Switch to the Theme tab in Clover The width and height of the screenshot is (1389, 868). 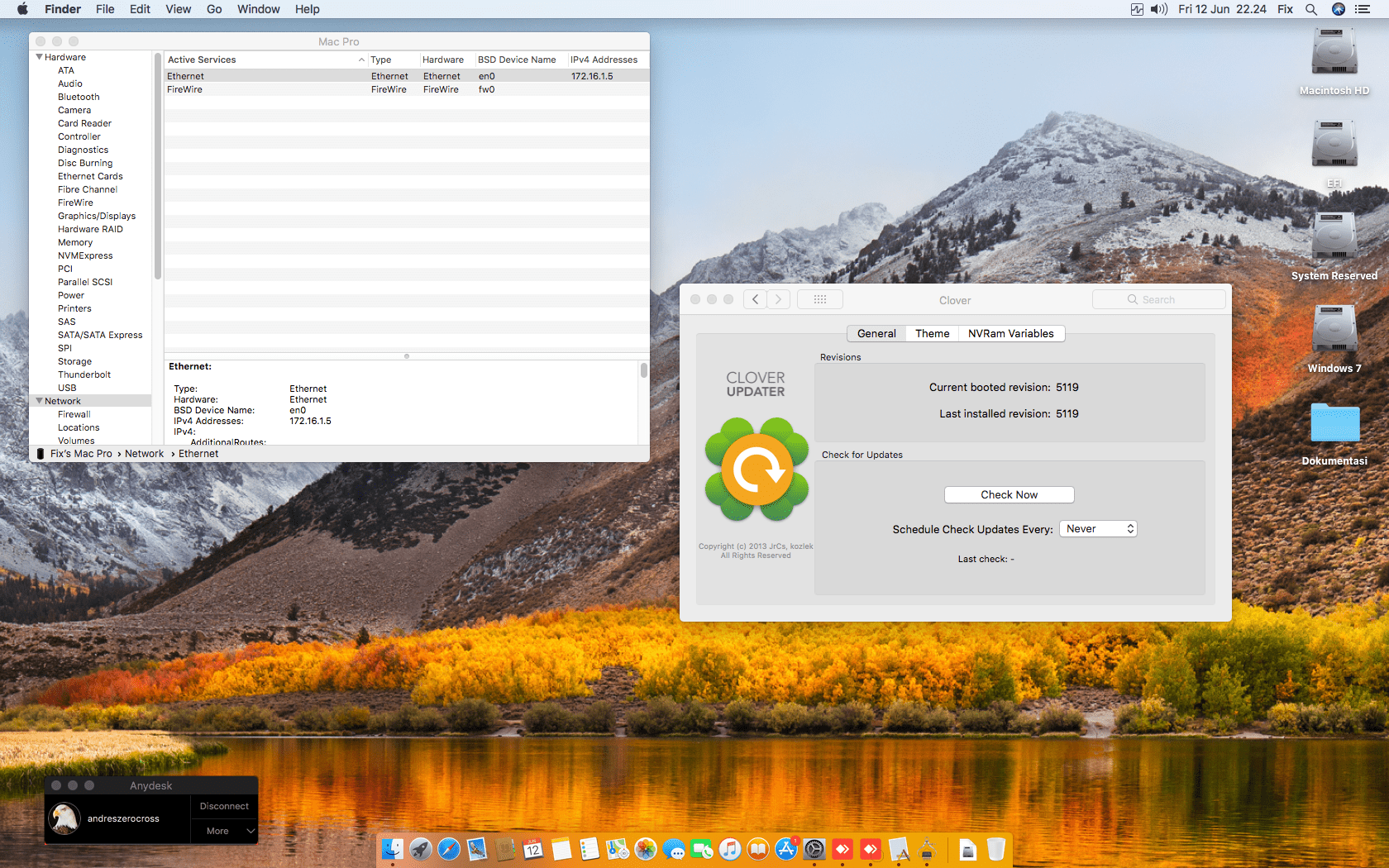click(932, 333)
